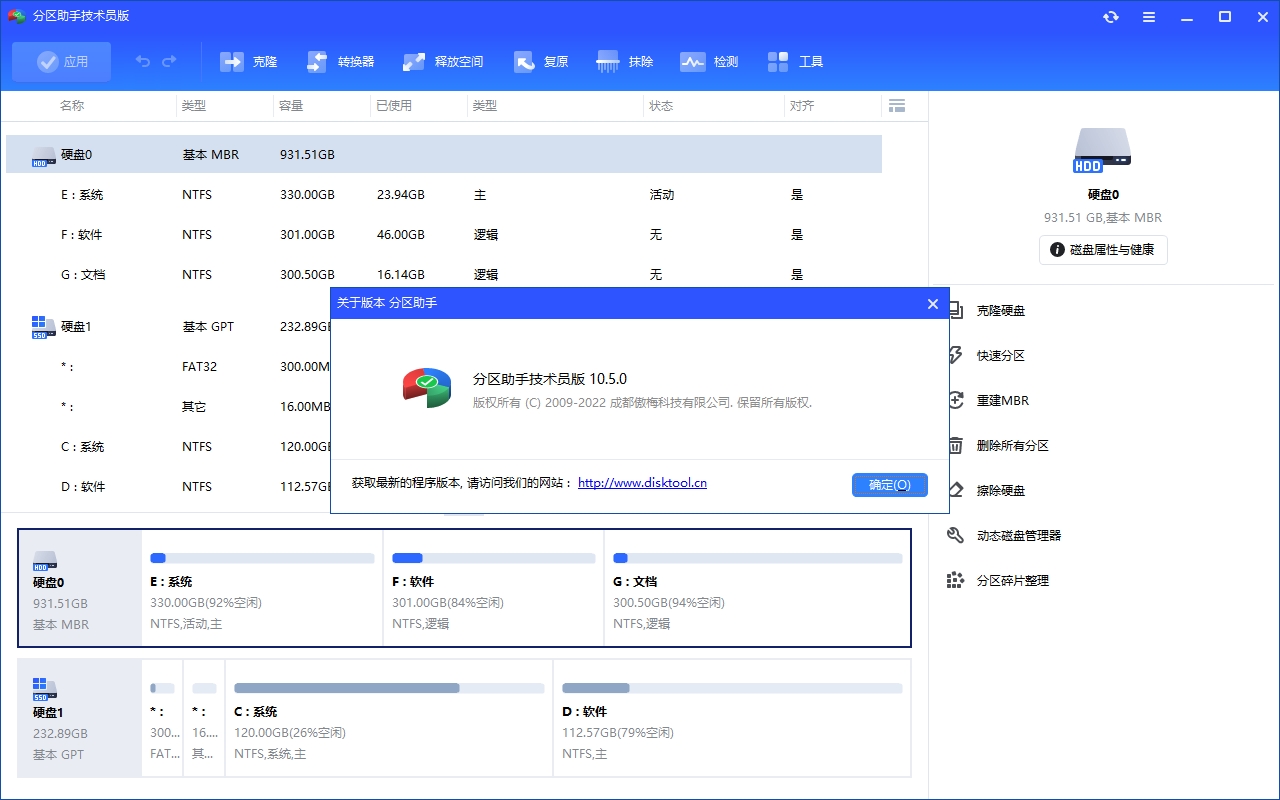Screen dimensions: 1280x800
Task: Open the Restore (复原) tool
Action: point(525,62)
